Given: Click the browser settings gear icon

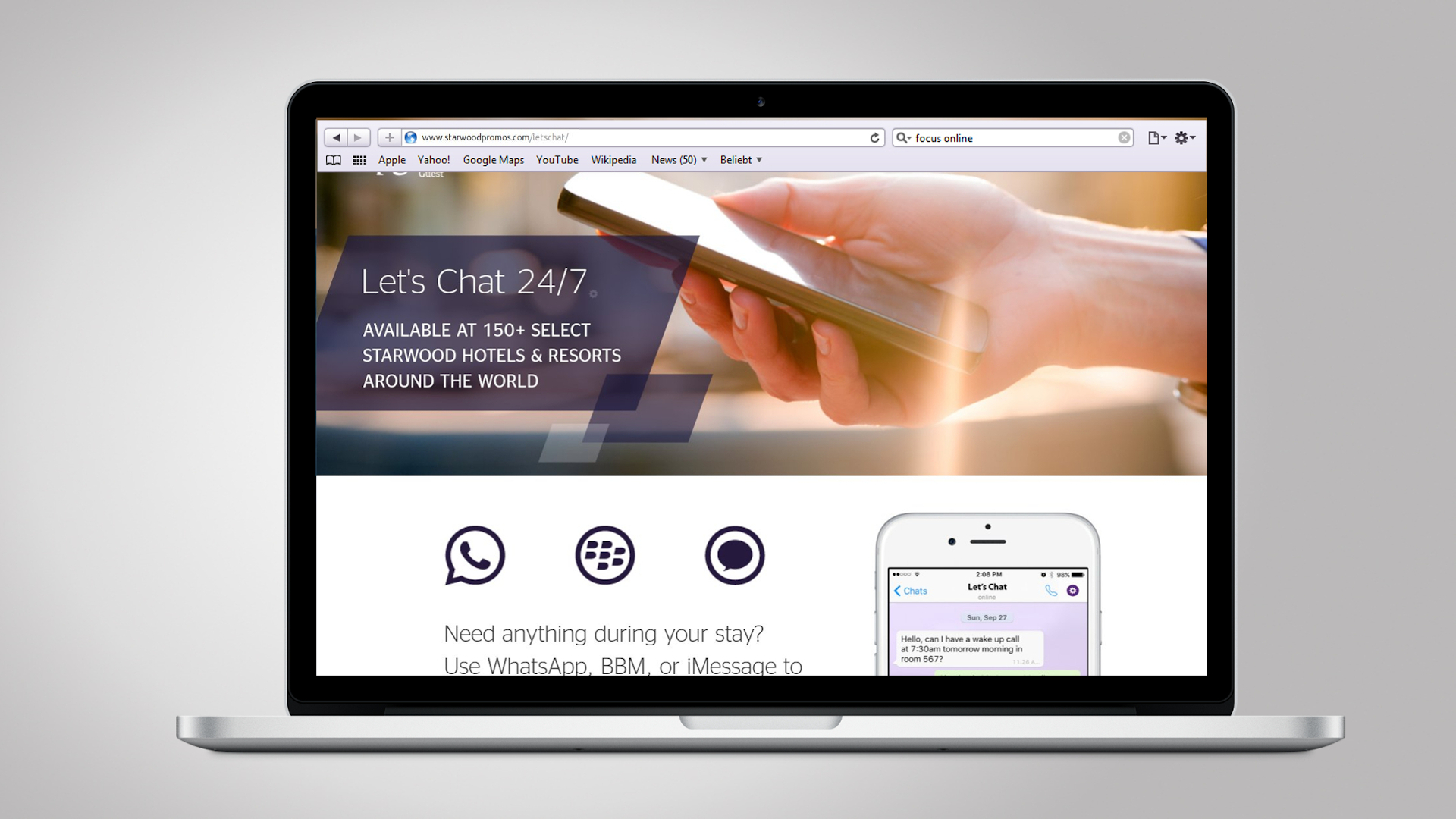Looking at the screenshot, I should pyautogui.click(x=1184, y=137).
